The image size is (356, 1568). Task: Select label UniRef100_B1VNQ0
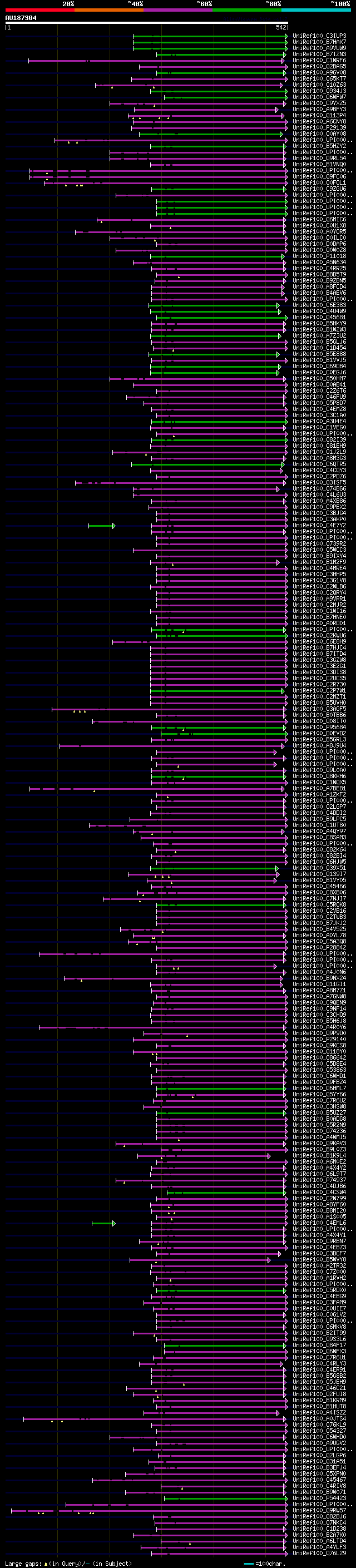319,164
